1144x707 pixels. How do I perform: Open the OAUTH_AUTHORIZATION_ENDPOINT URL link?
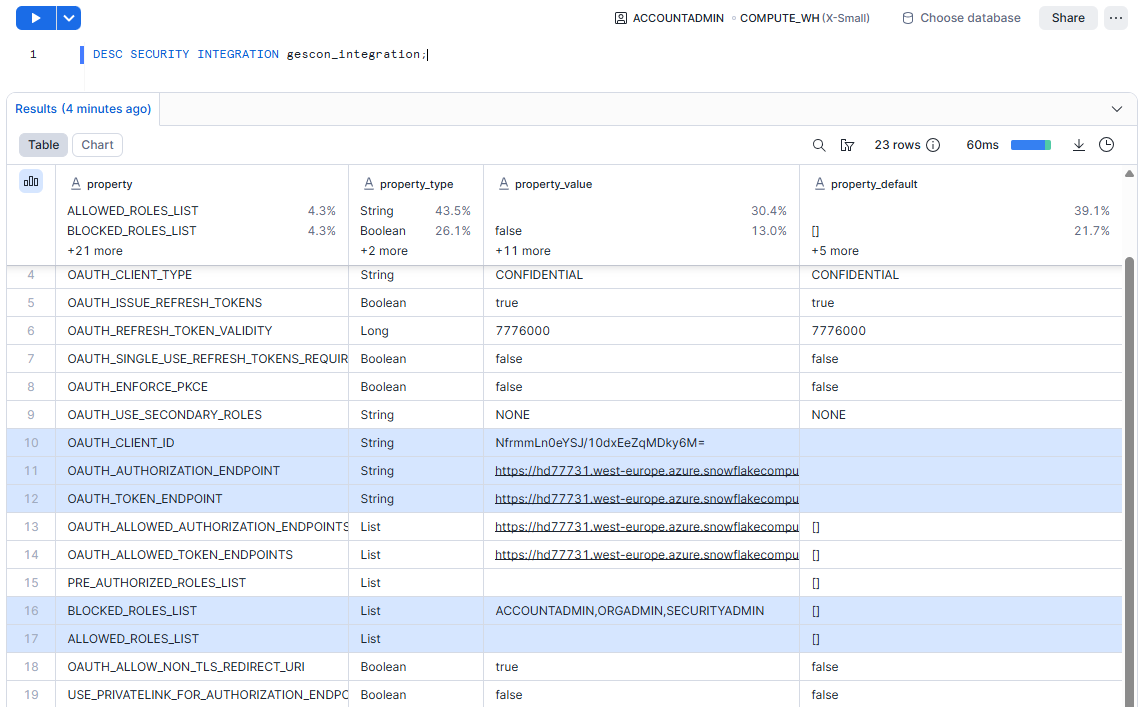[x=646, y=471]
